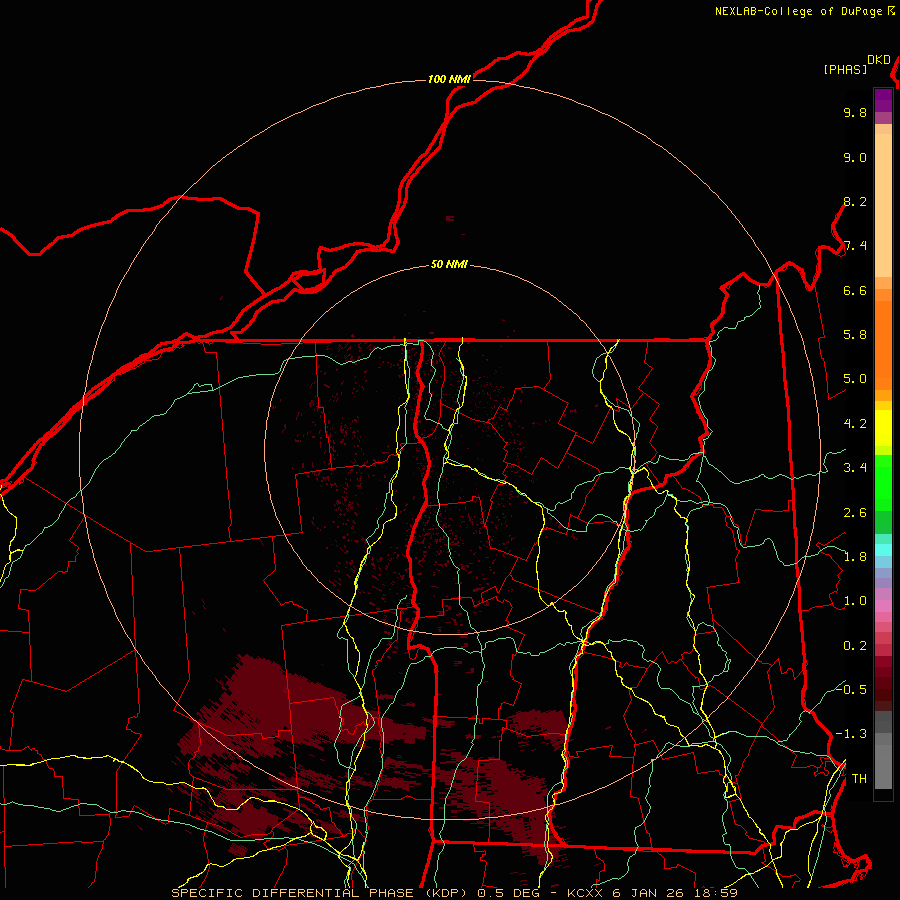This screenshot has width=900, height=900.
Task: Click the 7.4 legend value
Action: pyautogui.click(x=855, y=246)
